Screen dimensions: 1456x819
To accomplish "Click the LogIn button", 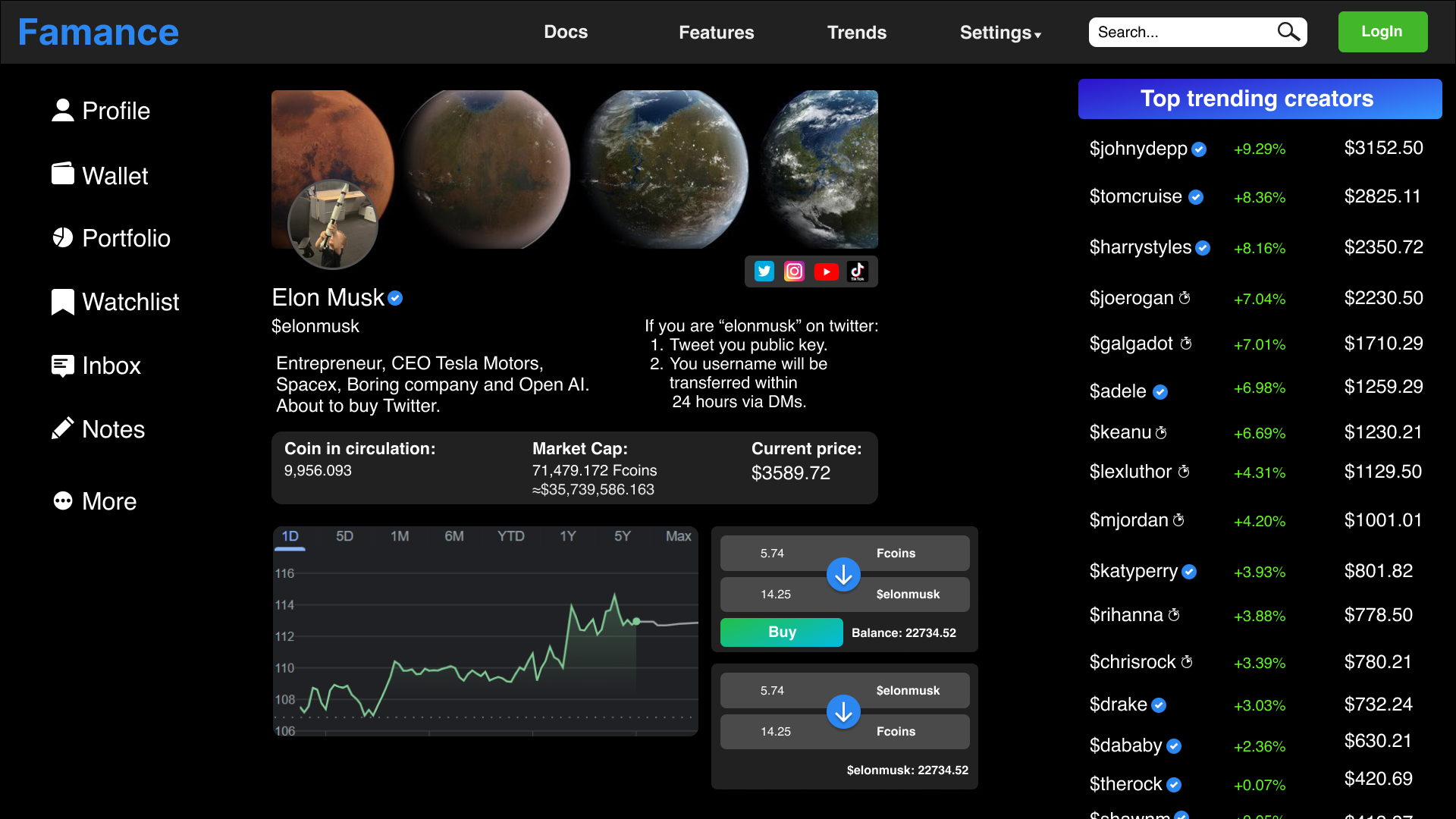I will pos(1382,32).
